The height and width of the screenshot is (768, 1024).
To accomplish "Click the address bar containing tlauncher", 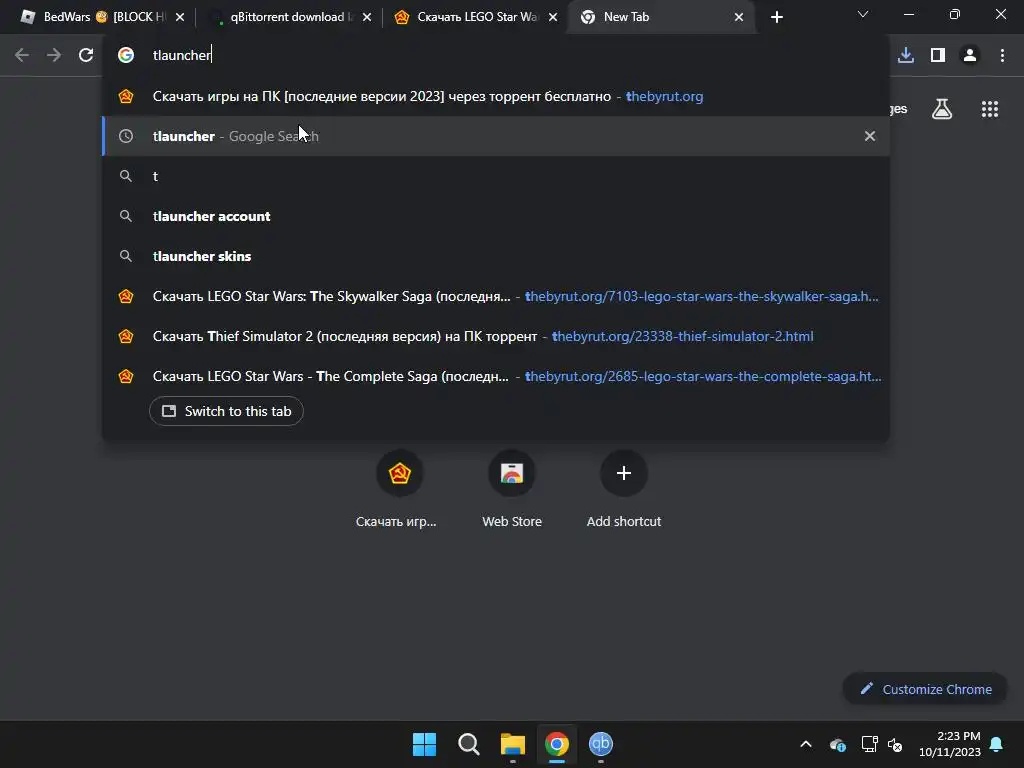I will pos(496,55).
